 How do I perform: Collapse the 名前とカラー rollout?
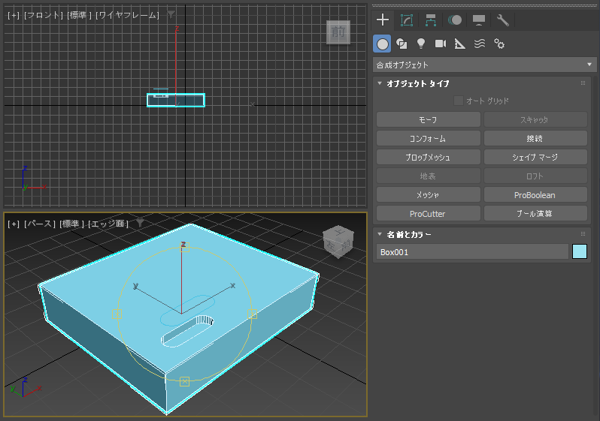(x=380, y=234)
